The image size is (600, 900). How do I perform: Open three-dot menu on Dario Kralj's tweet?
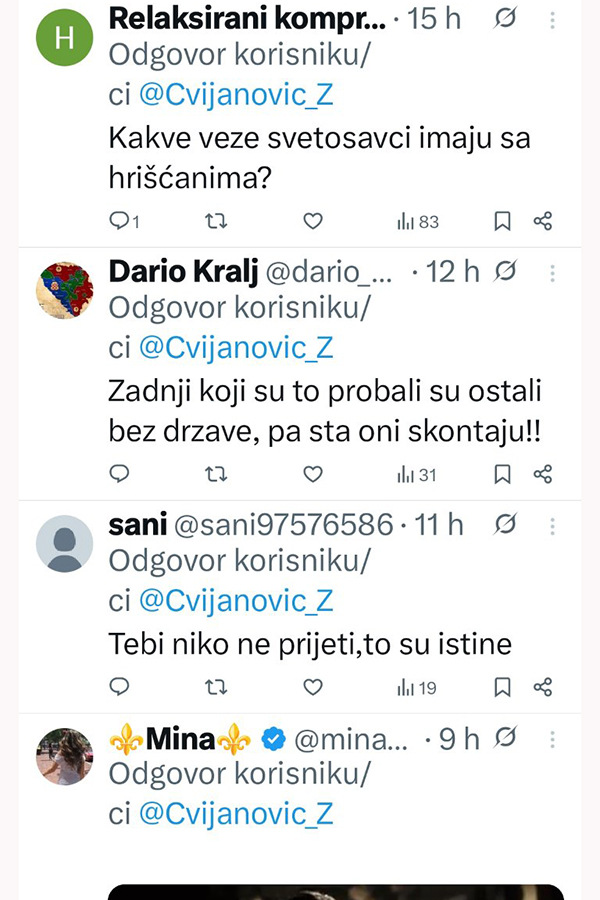[x=553, y=271]
